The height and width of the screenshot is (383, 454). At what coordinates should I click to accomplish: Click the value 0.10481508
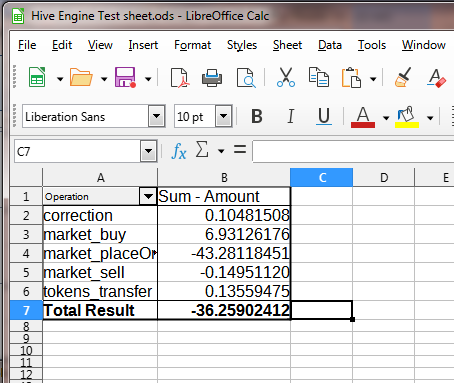pos(247,215)
